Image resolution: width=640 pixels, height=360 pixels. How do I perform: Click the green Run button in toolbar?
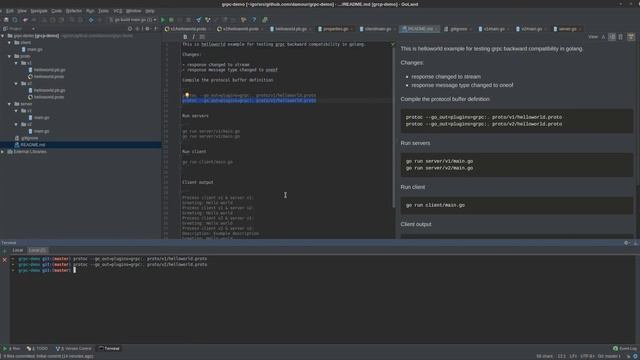click(x=163, y=20)
